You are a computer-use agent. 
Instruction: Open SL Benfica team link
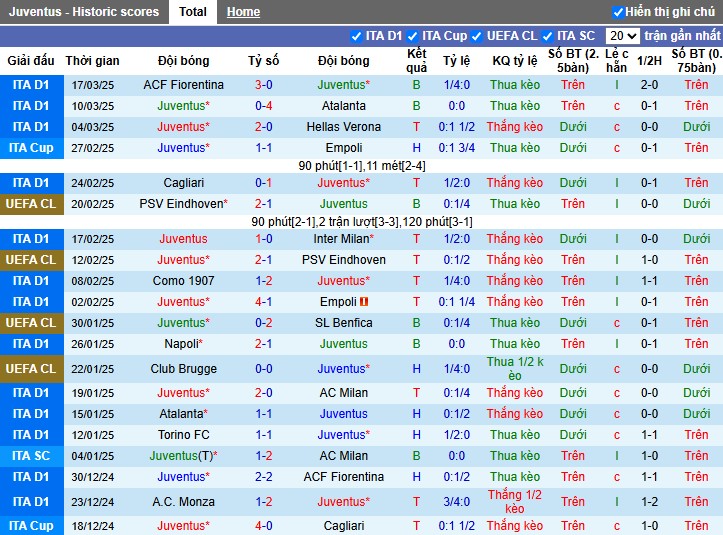pos(344,323)
